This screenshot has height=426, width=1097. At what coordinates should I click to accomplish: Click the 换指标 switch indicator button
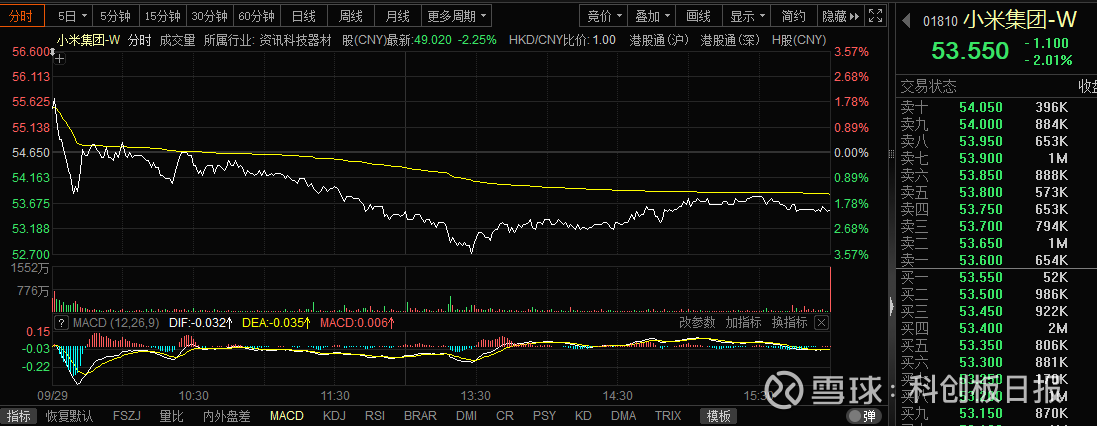tap(789, 322)
